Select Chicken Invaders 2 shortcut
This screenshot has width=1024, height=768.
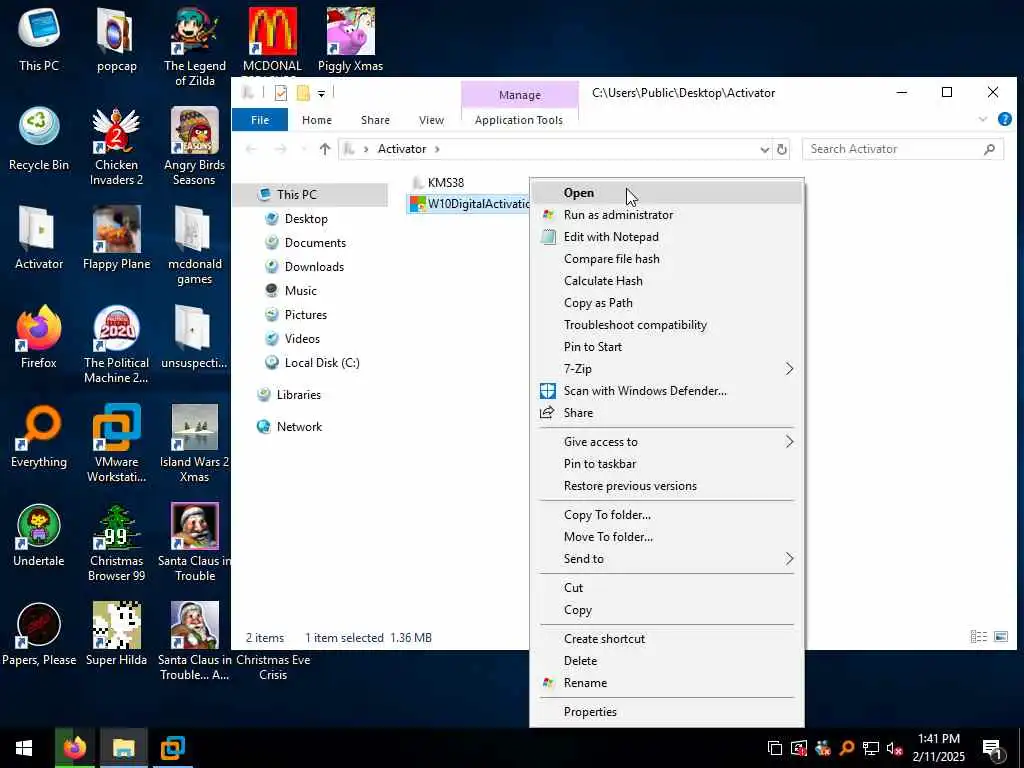click(116, 146)
